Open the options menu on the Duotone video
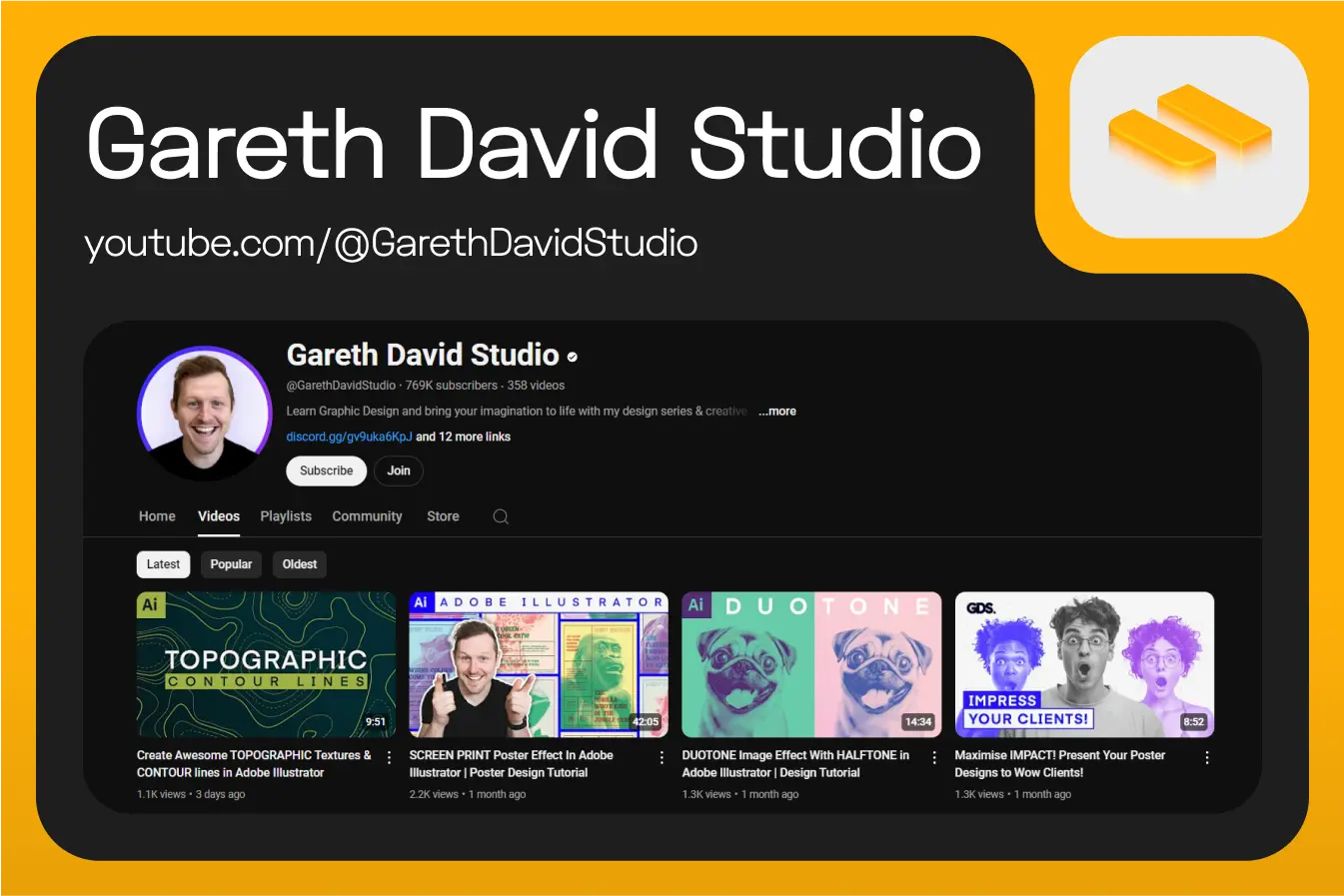The width and height of the screenshot is (1344, 896). 933,757
